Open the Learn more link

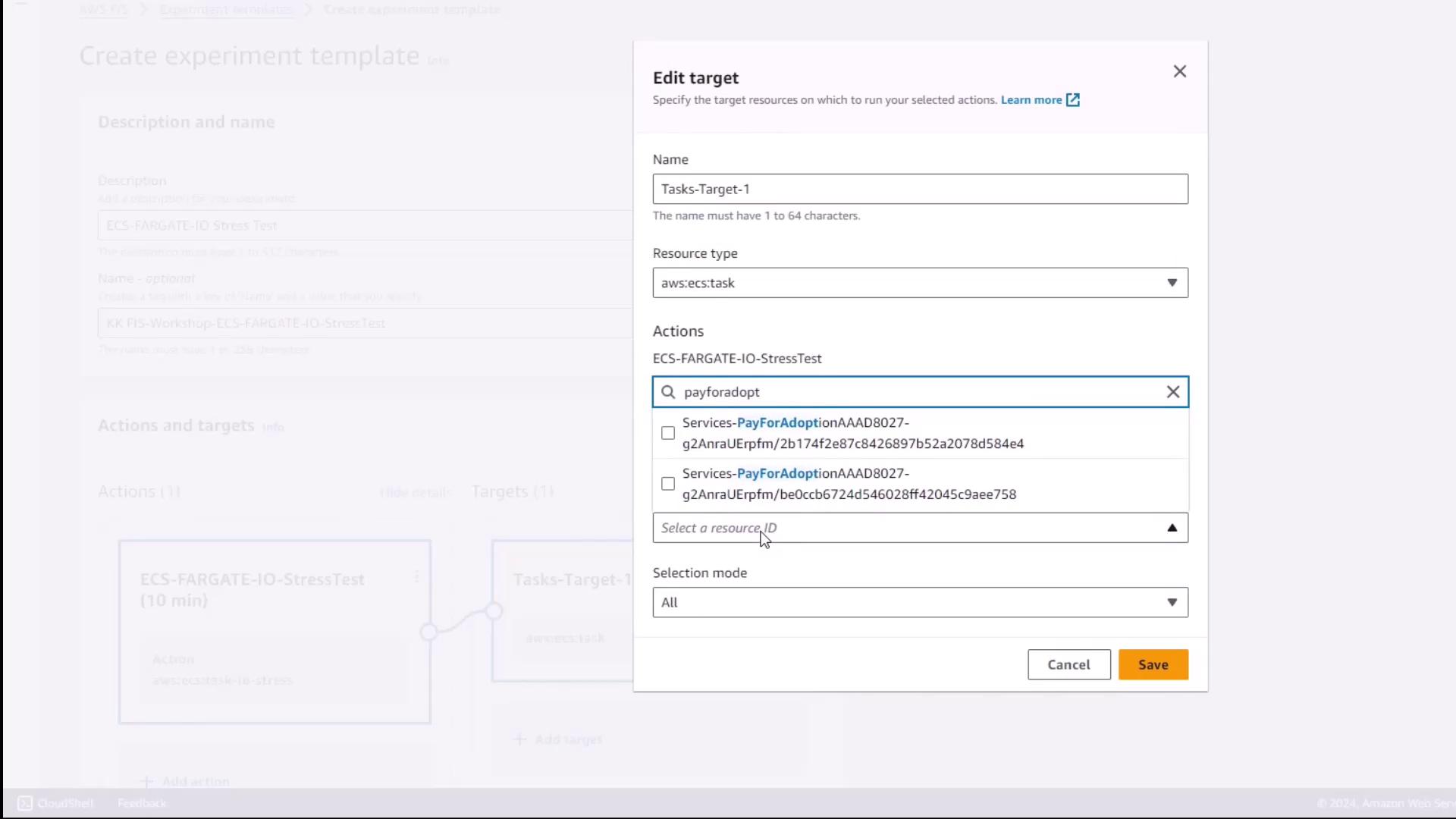pyautogui.click(x=1031, y=100)
